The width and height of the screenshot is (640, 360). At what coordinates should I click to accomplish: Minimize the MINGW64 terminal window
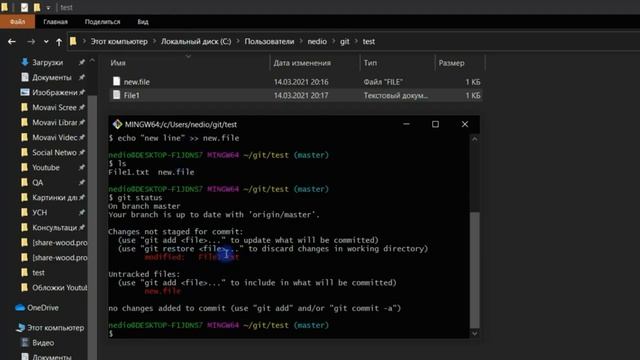pyautogui.click(x=406, y=124)
